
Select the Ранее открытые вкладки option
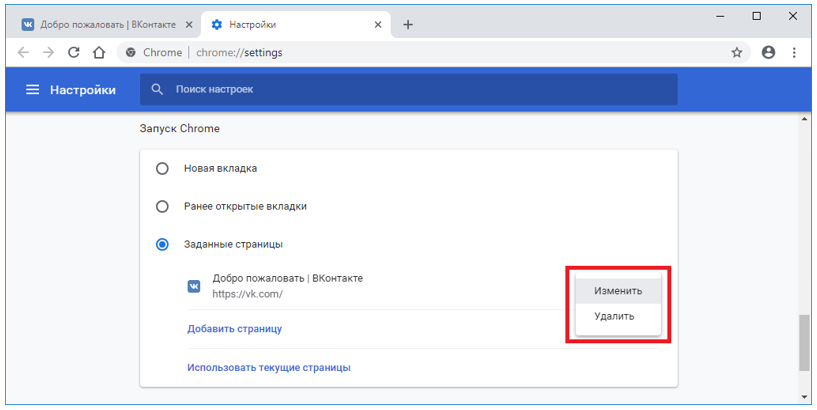coord(163,206)
